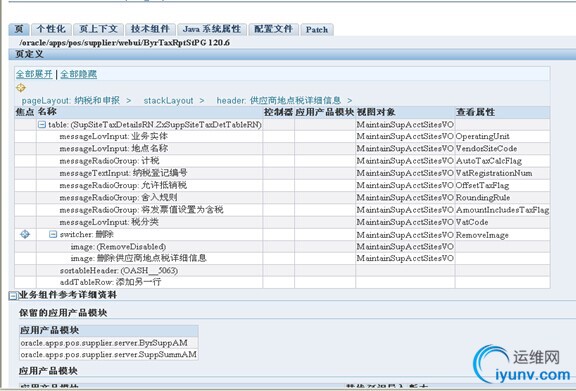Screen dimensions: 576x391
Task: Collapse the 业务组件参考详细资料 section
Action: (13, 295)
